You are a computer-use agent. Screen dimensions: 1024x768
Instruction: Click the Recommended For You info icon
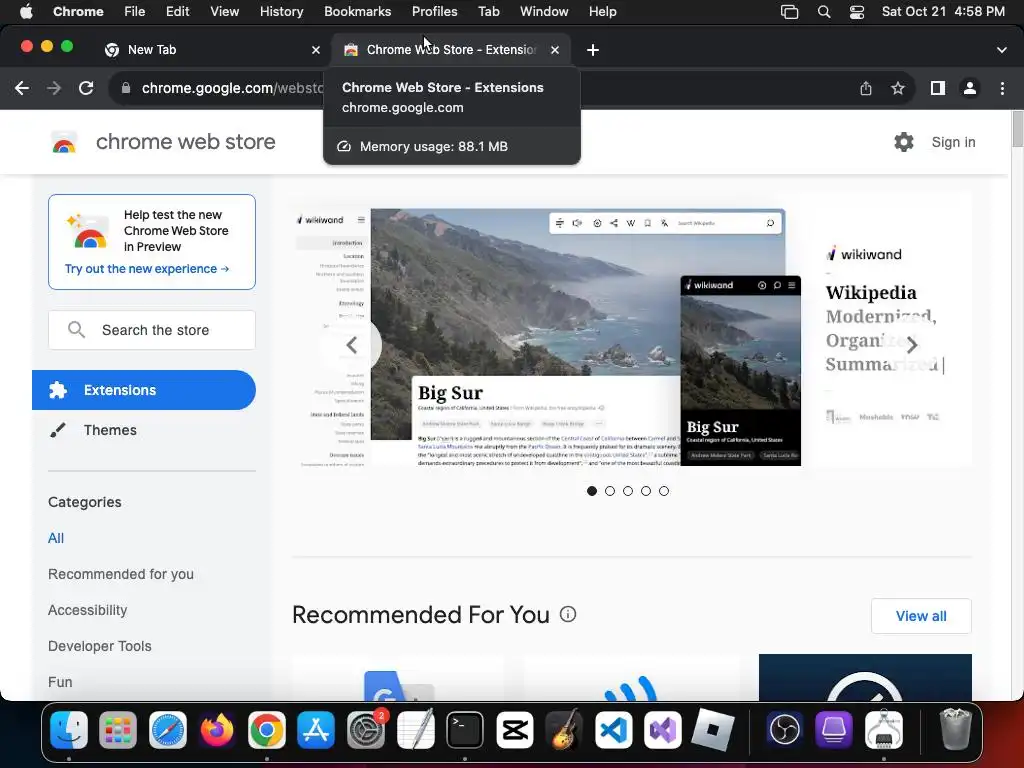[x=568, y=615]
